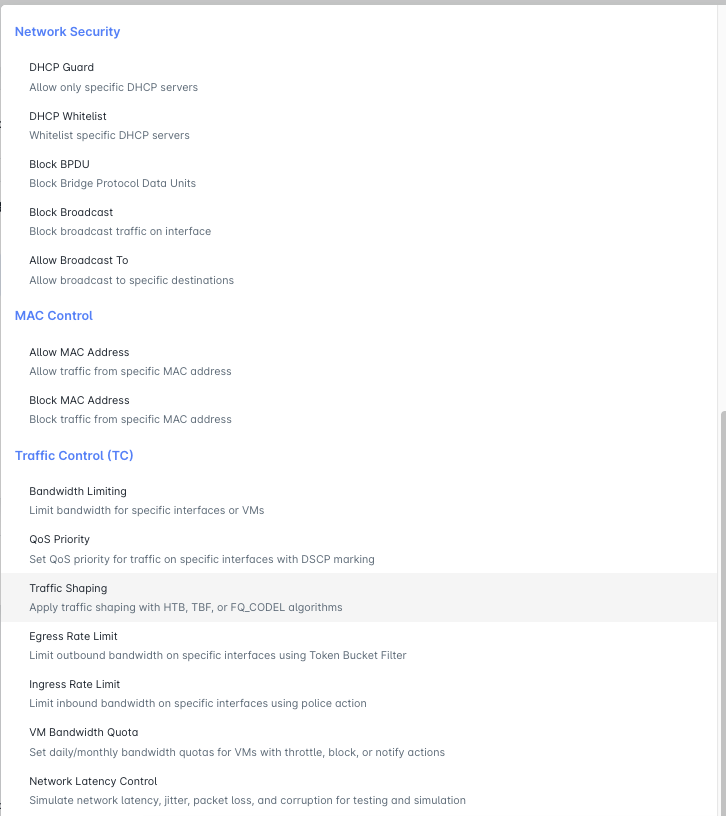Click the Traffic Control (TC) heading
This screenshot has width=726, height=816.
pos(74,456)
